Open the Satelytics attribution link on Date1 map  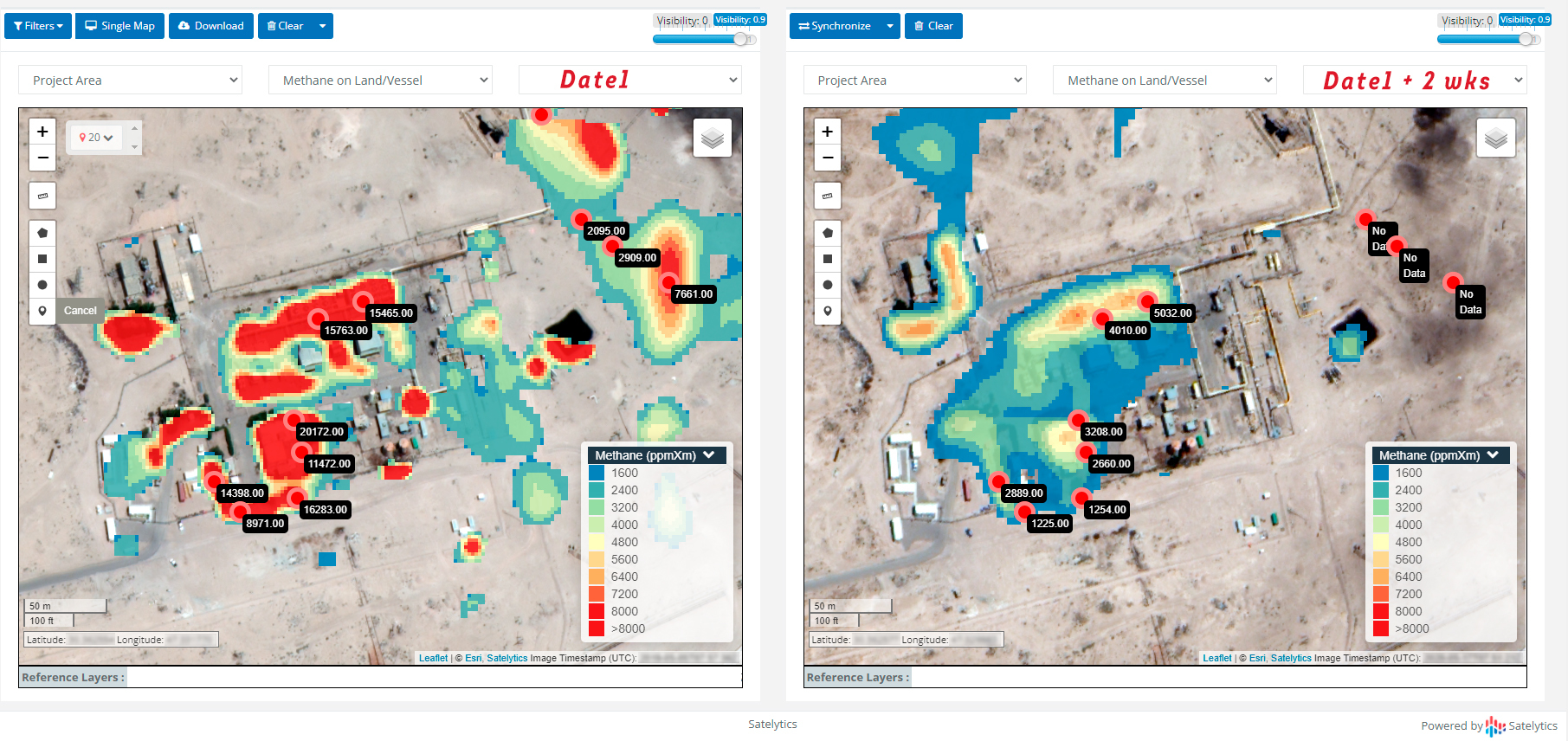(x=507, y=658)
